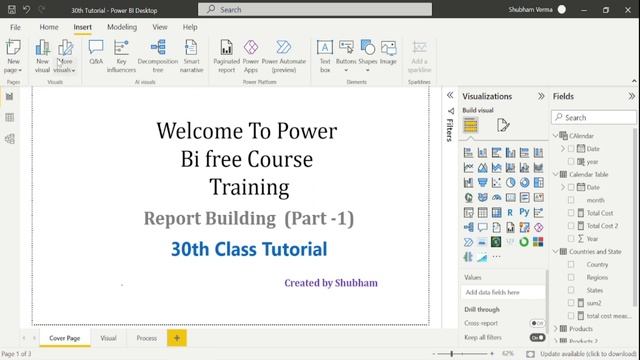Select the Python visual

(x=524, y=212)
